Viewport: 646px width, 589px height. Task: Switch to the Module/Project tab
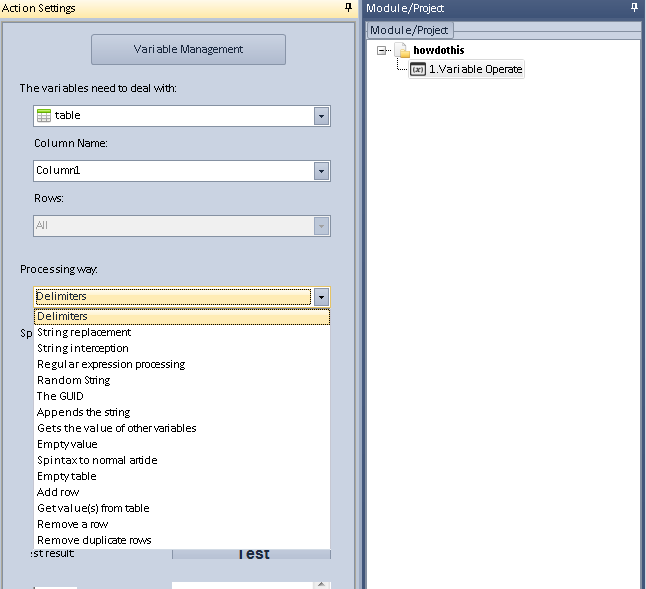tap(410, 30)
